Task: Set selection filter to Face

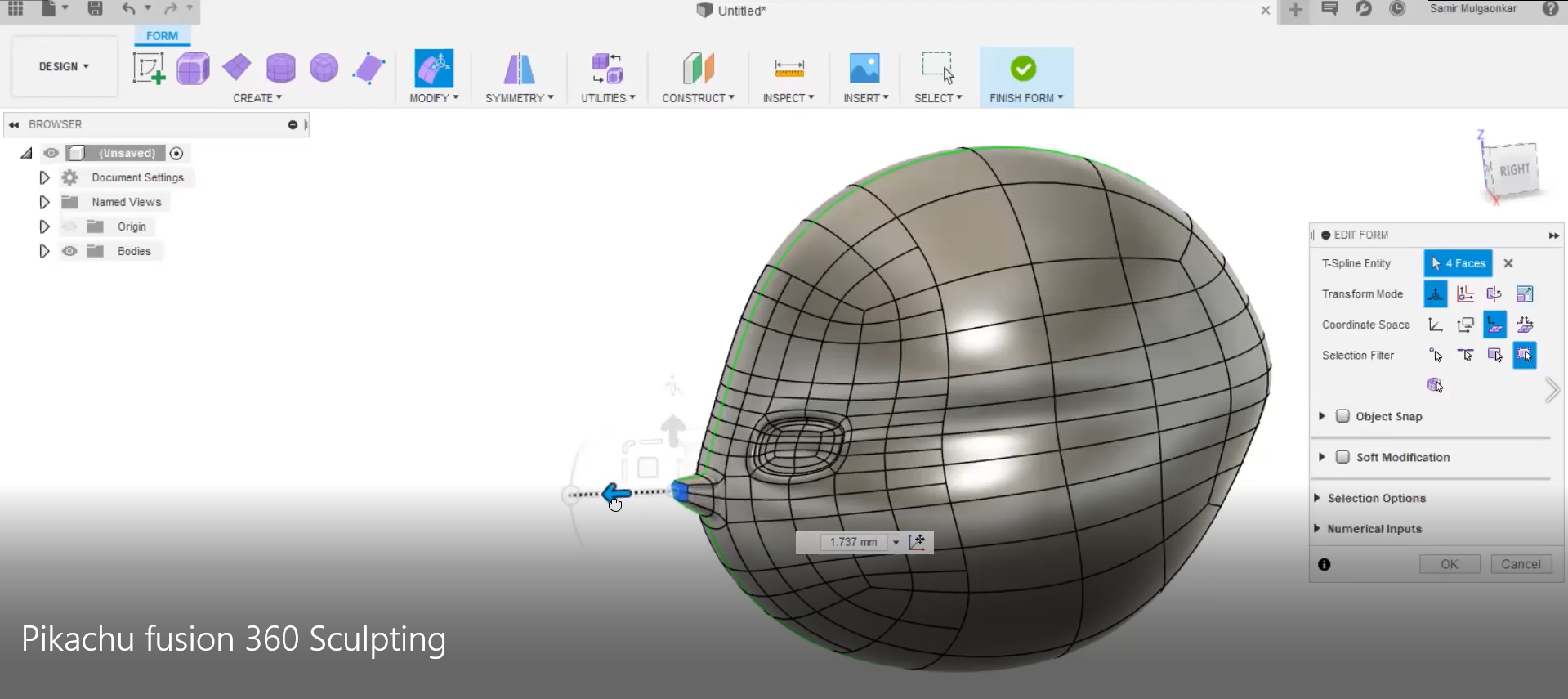Action: click(x=1494, y=355)
